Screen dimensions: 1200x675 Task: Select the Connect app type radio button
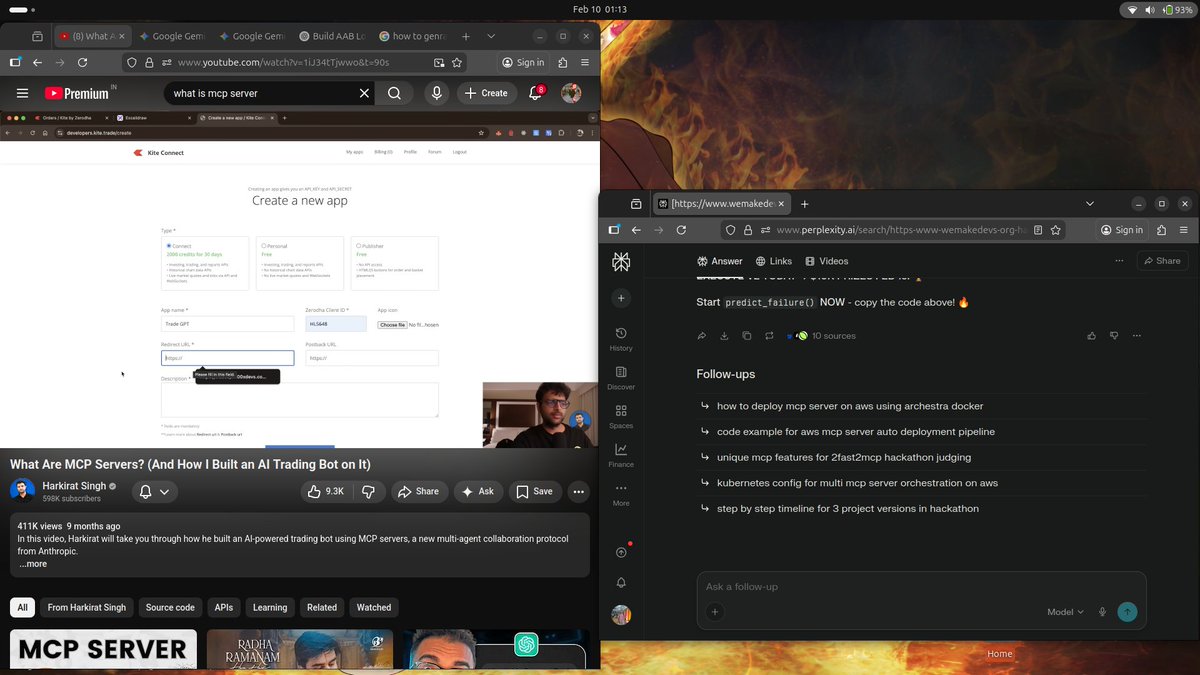click(x=169, y=246)
